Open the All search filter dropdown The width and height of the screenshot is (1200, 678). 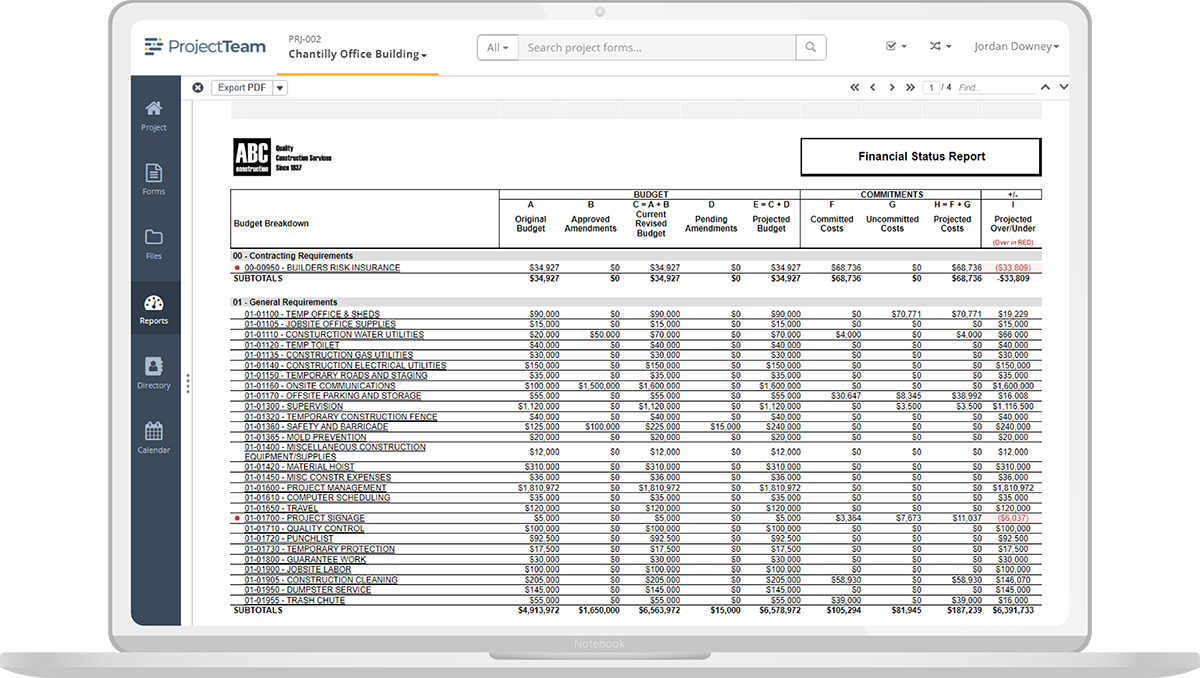(x=497, y=47)
